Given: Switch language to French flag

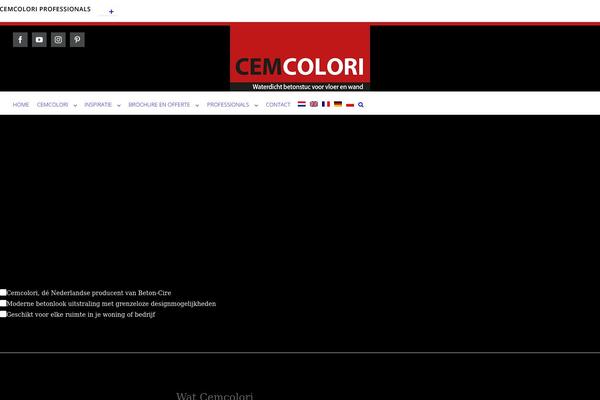Looking at the screenshot, I should [326, 104].
